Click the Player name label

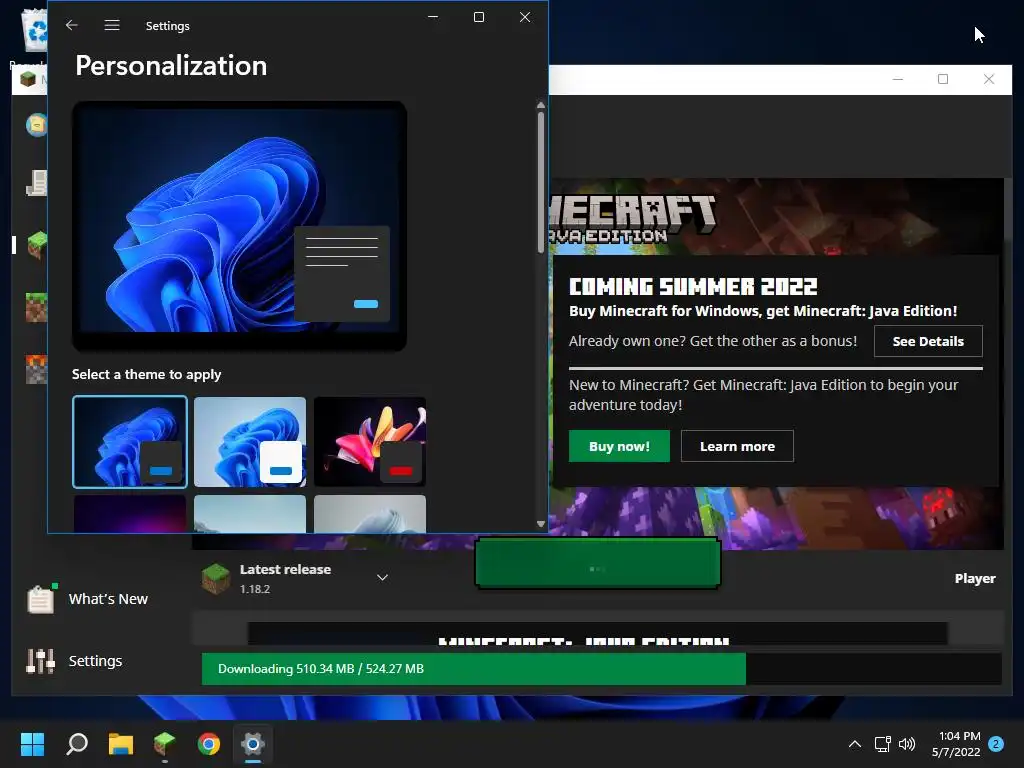click(x=975, y=579)
